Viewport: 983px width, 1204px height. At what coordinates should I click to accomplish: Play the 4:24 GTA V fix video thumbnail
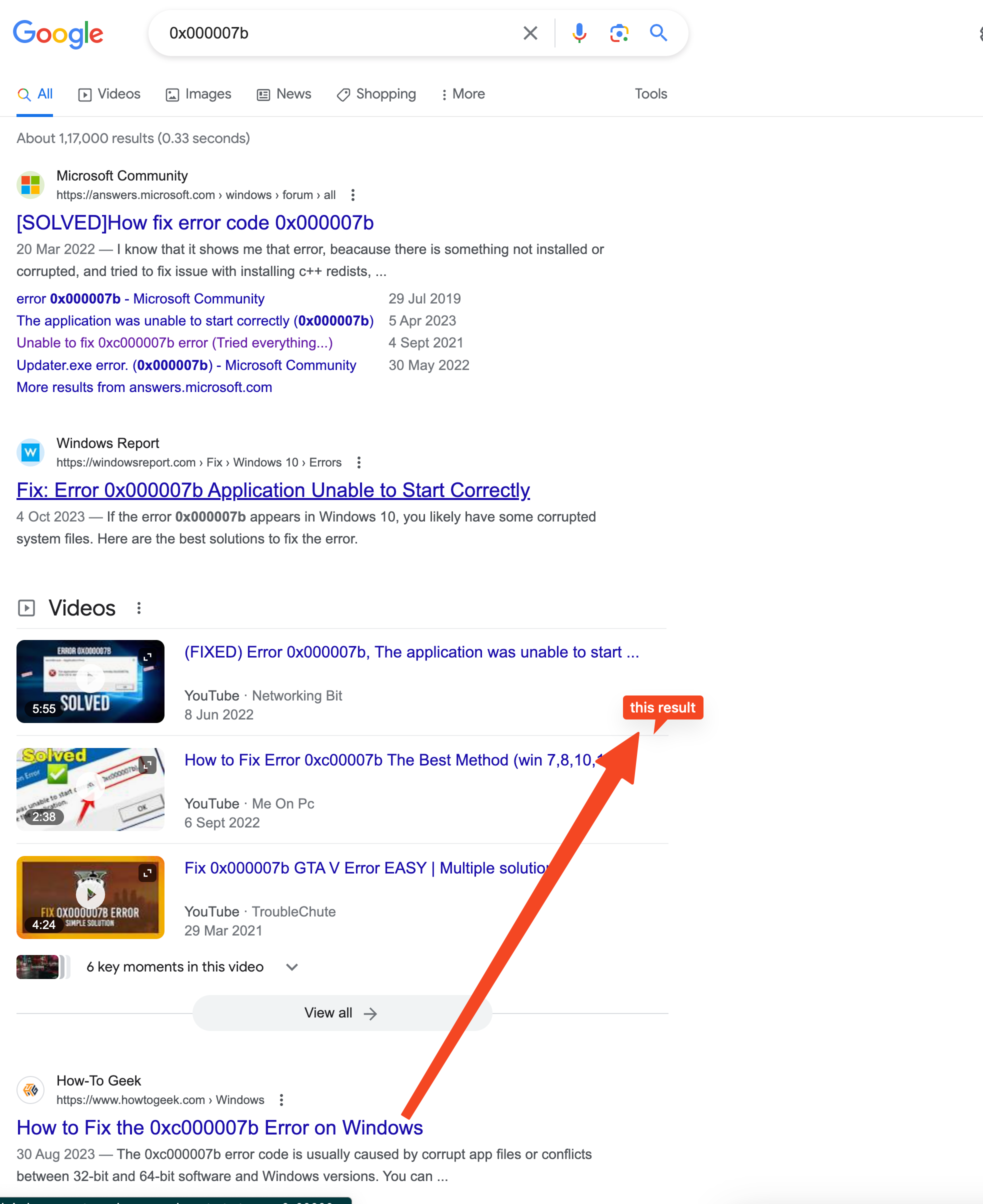pyautogui.click(x=90, y=897)
